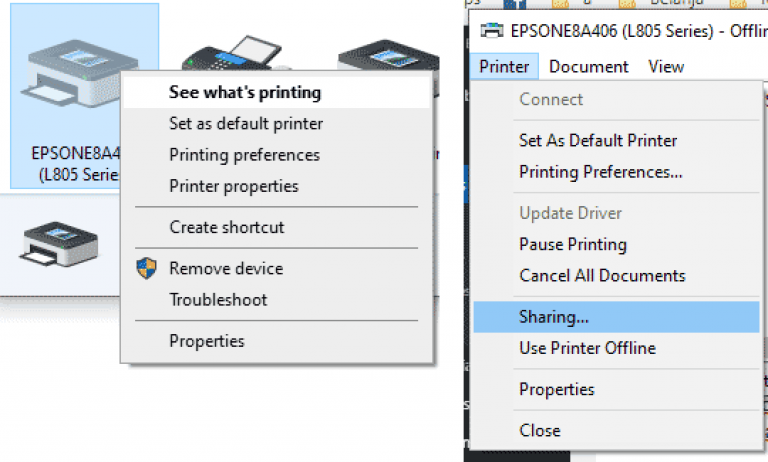
Task: Open Printing preferences from context menu
Action: (x=244, y=155)
